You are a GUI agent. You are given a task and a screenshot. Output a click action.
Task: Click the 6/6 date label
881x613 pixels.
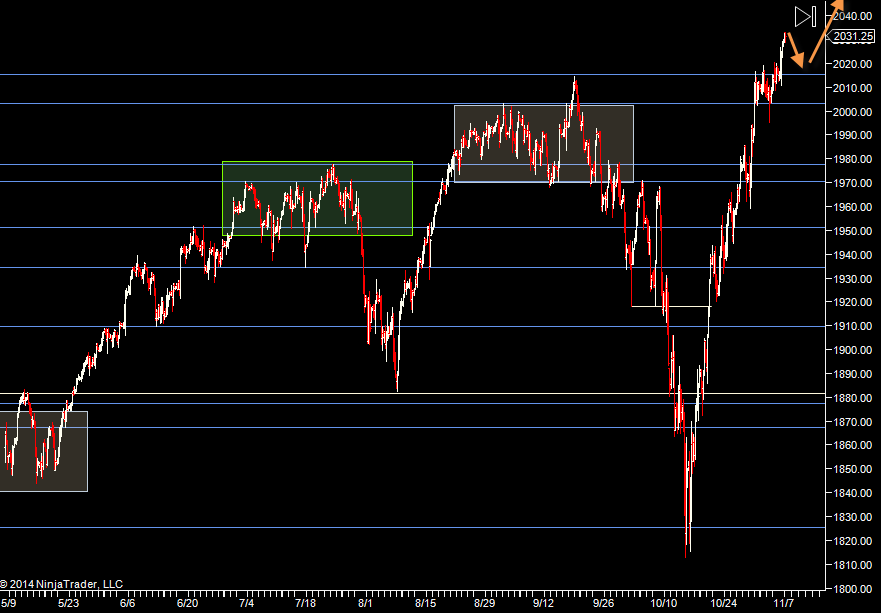click(x=128, y=603)
